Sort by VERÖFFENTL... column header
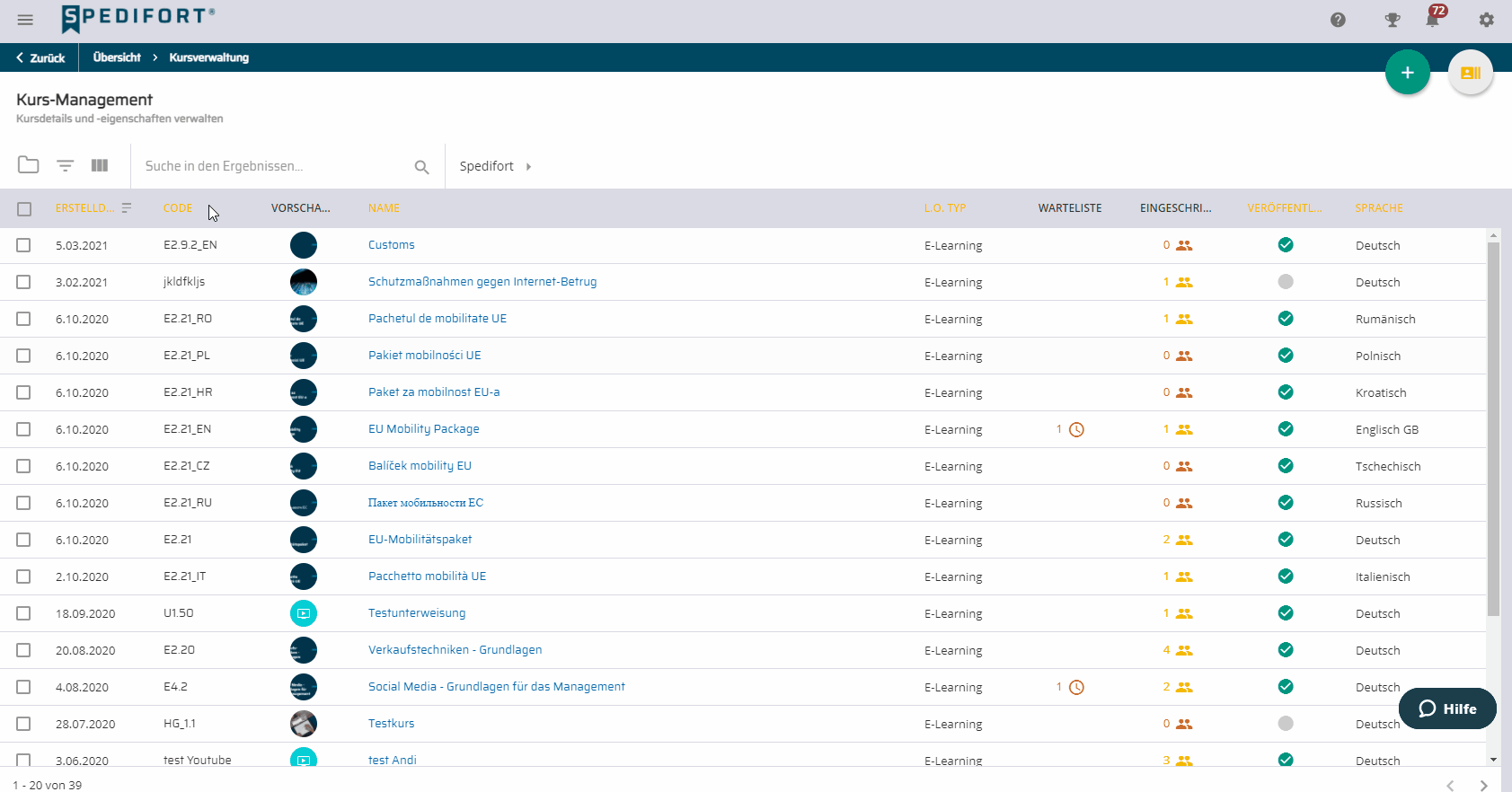1512x792 pixels. tap(1285, 208)
